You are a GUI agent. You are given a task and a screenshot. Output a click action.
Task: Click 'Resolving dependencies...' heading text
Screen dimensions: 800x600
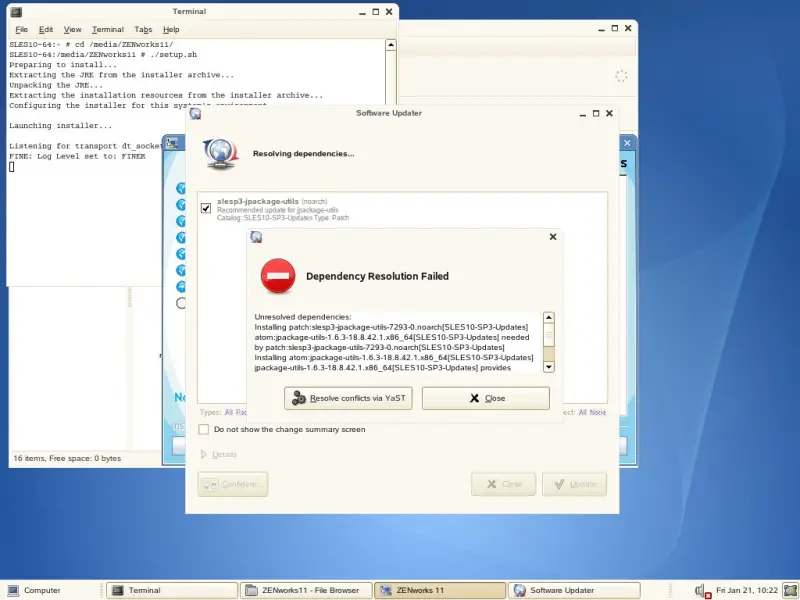coord(304,154)
